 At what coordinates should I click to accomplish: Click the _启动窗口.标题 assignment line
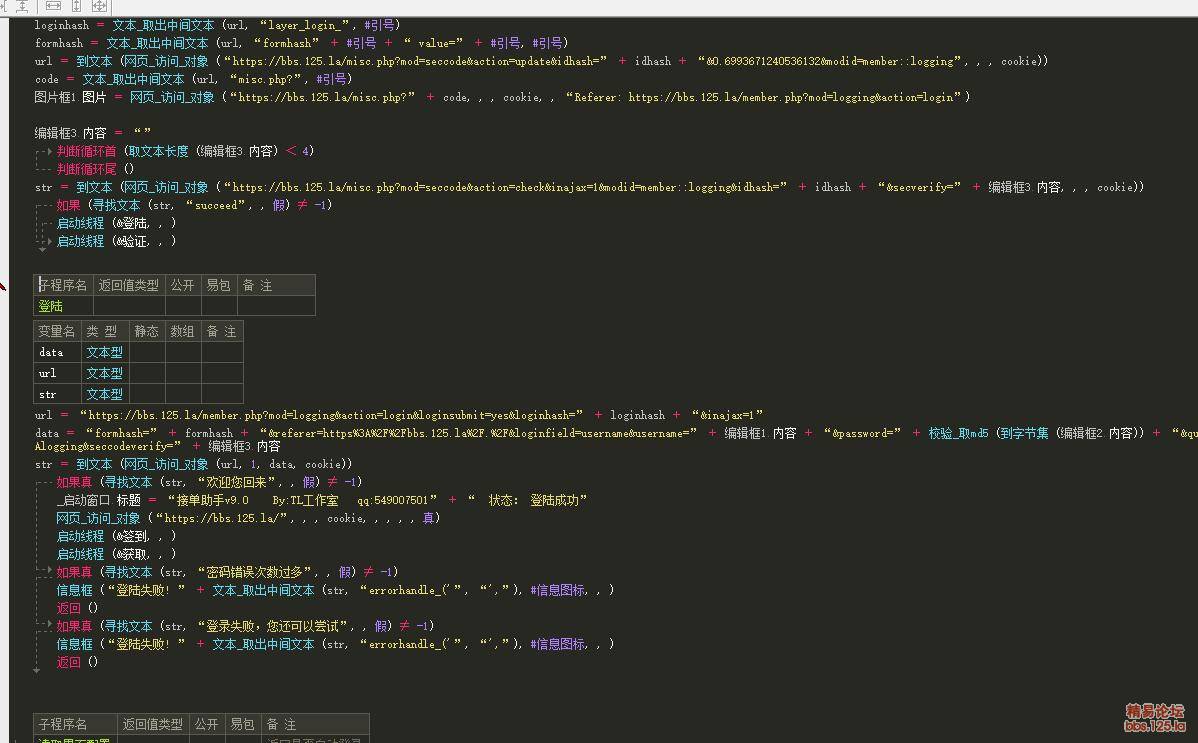pos(322,500)
